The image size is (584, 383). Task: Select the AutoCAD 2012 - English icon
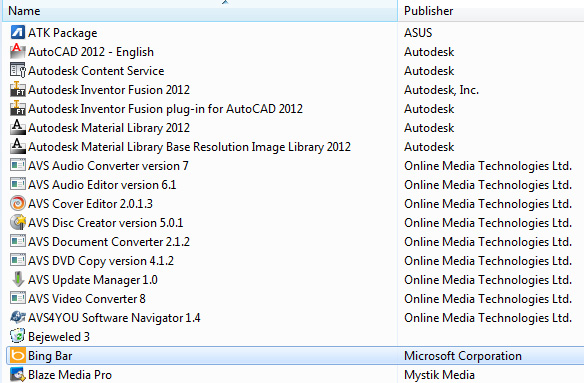(18, 51)
